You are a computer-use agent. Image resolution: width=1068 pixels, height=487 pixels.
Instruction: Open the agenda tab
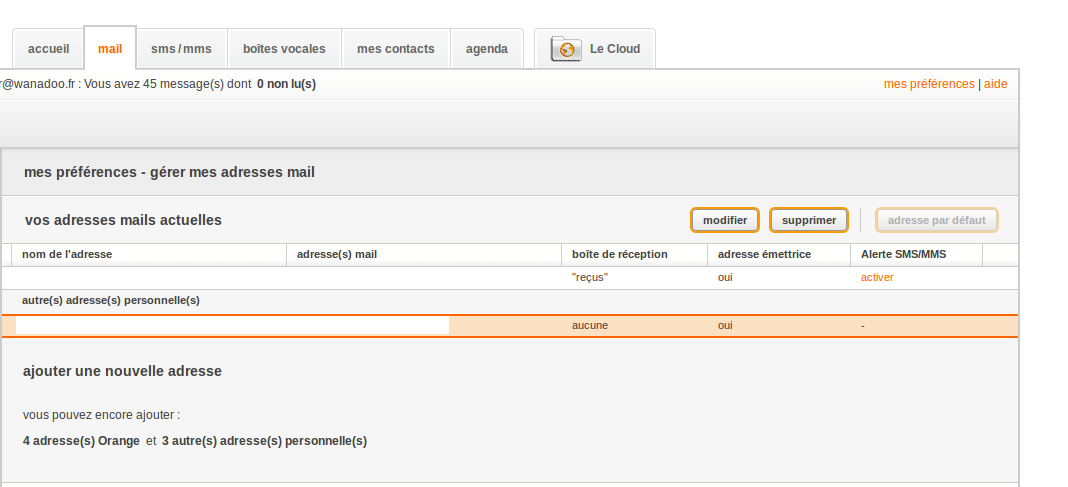(x=486, y=48)
